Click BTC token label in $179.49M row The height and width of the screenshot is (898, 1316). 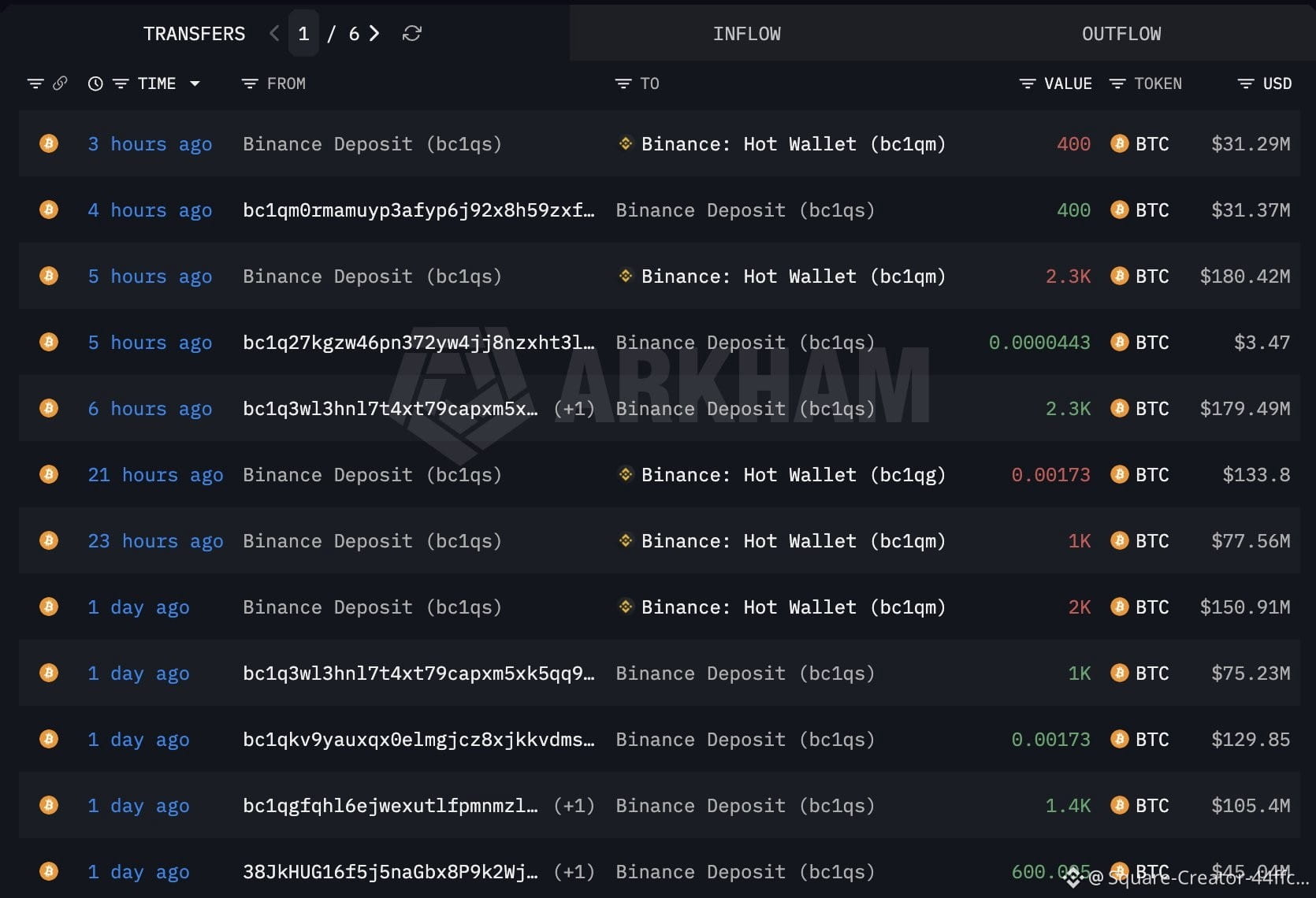click(1152, 409)
